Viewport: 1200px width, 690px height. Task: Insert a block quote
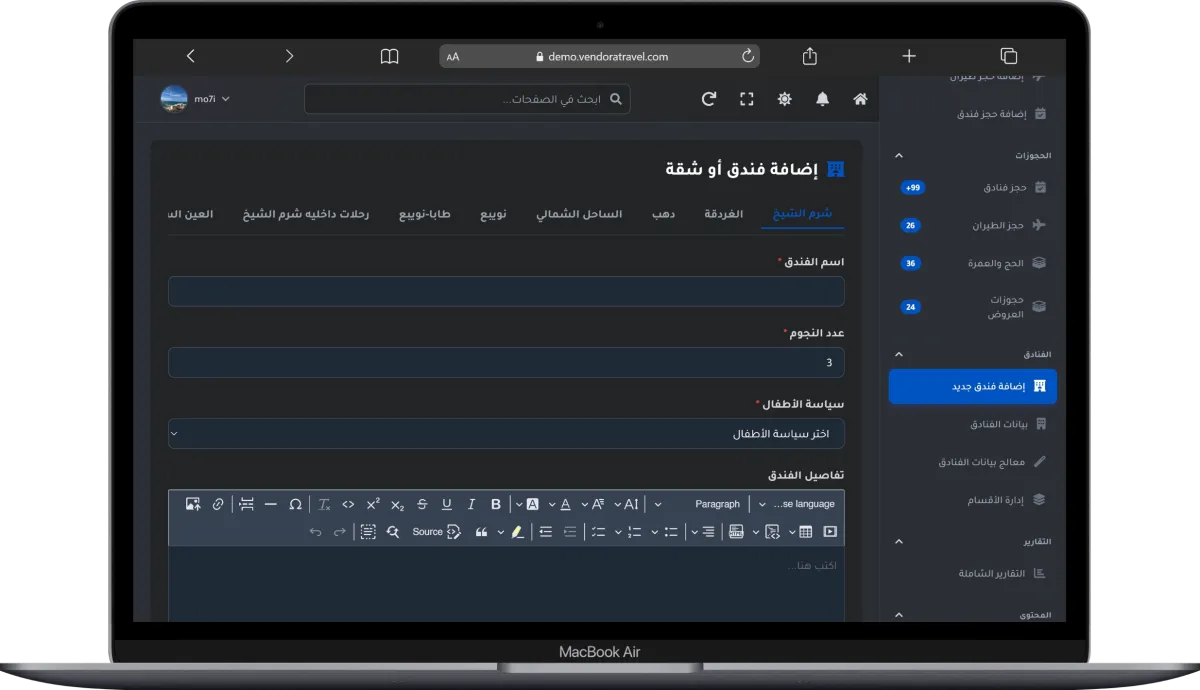481,532
